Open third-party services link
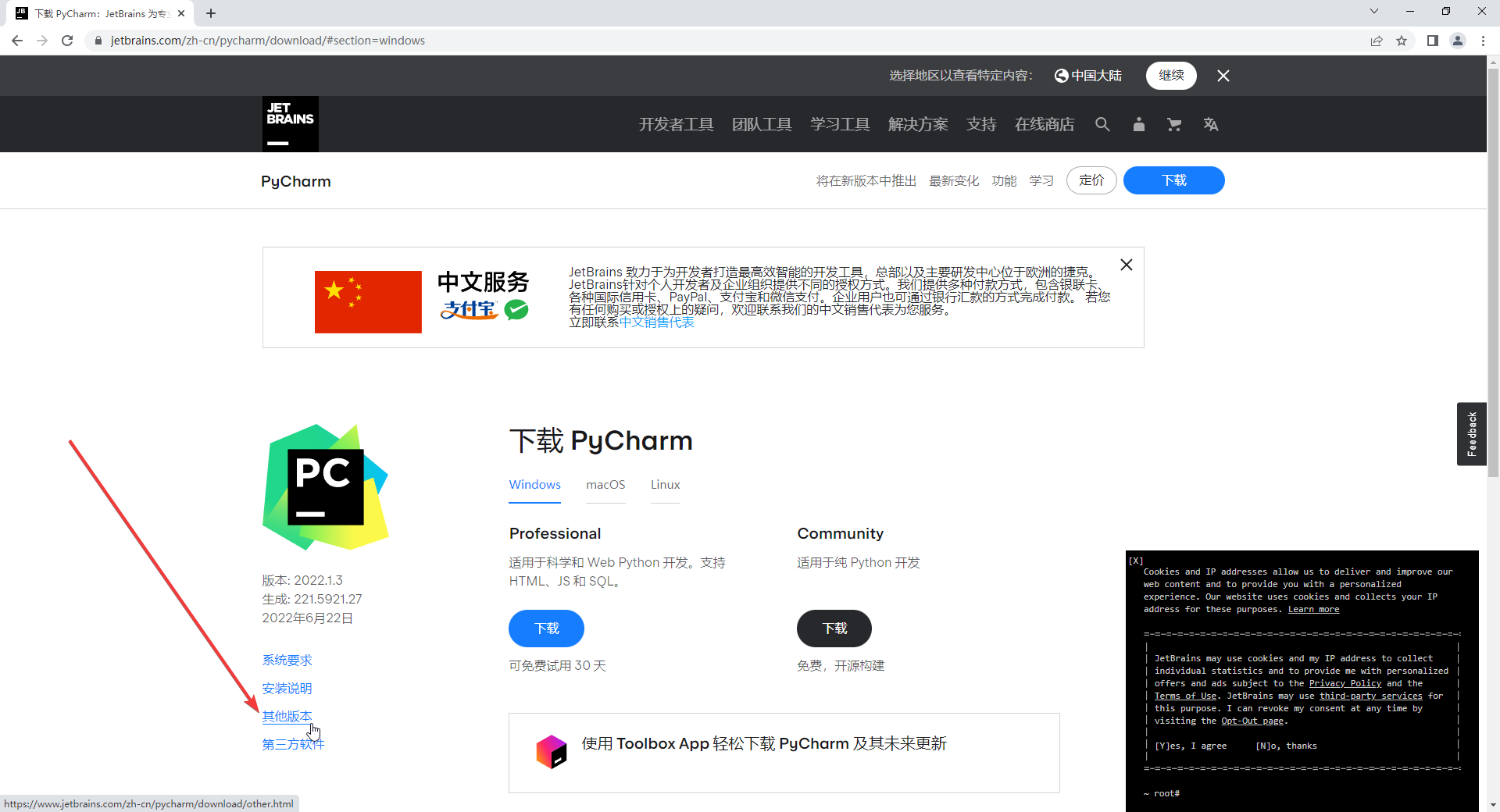Screen dimensions: 1500x812 [1371, 696]
